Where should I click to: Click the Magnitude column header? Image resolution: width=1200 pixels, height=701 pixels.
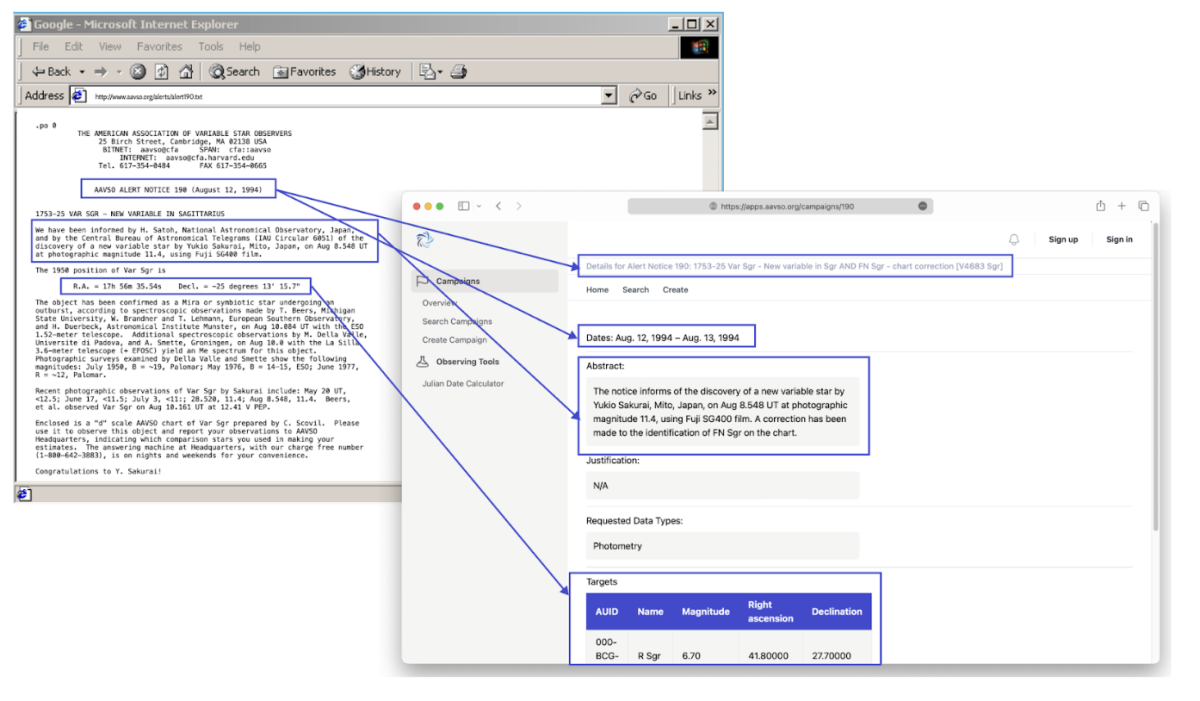pos(706,612)
